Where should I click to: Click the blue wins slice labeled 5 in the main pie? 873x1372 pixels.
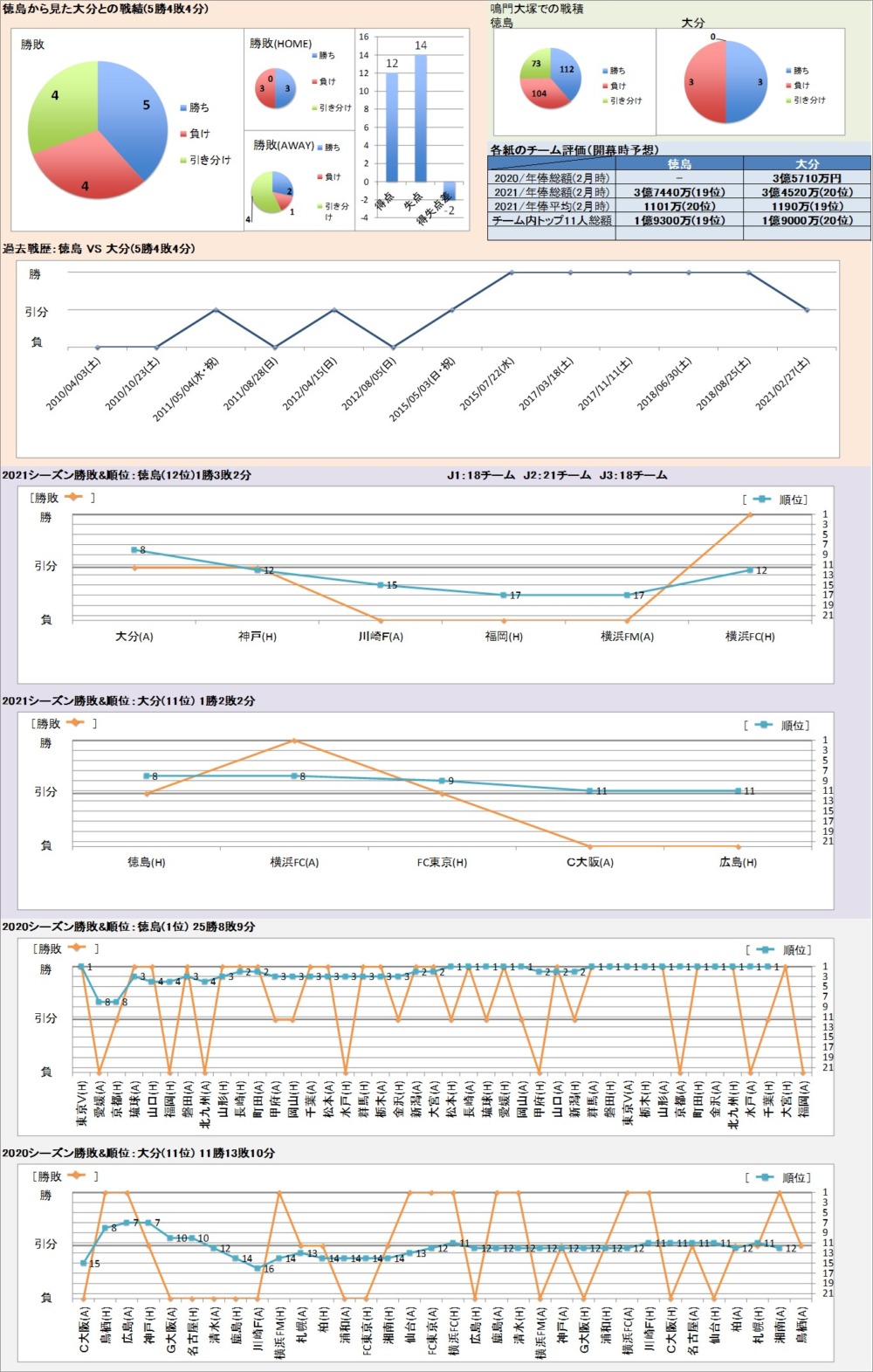[135, 109]
